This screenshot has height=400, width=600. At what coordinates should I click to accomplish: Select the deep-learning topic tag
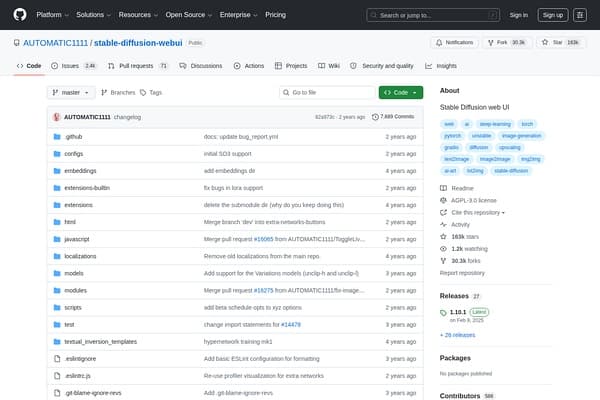tap(495, 124)
